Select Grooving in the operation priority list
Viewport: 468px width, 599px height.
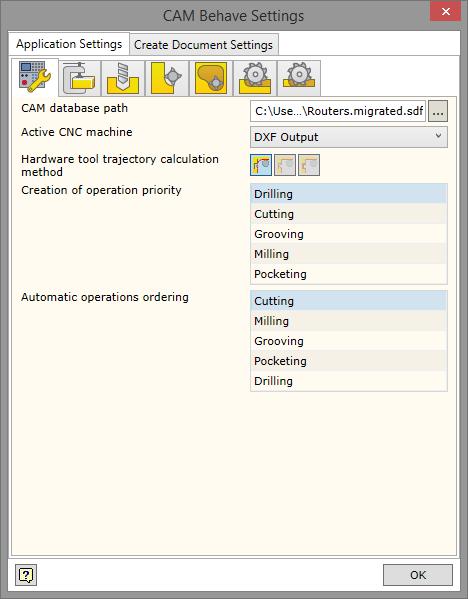click(x=348, y=234)
